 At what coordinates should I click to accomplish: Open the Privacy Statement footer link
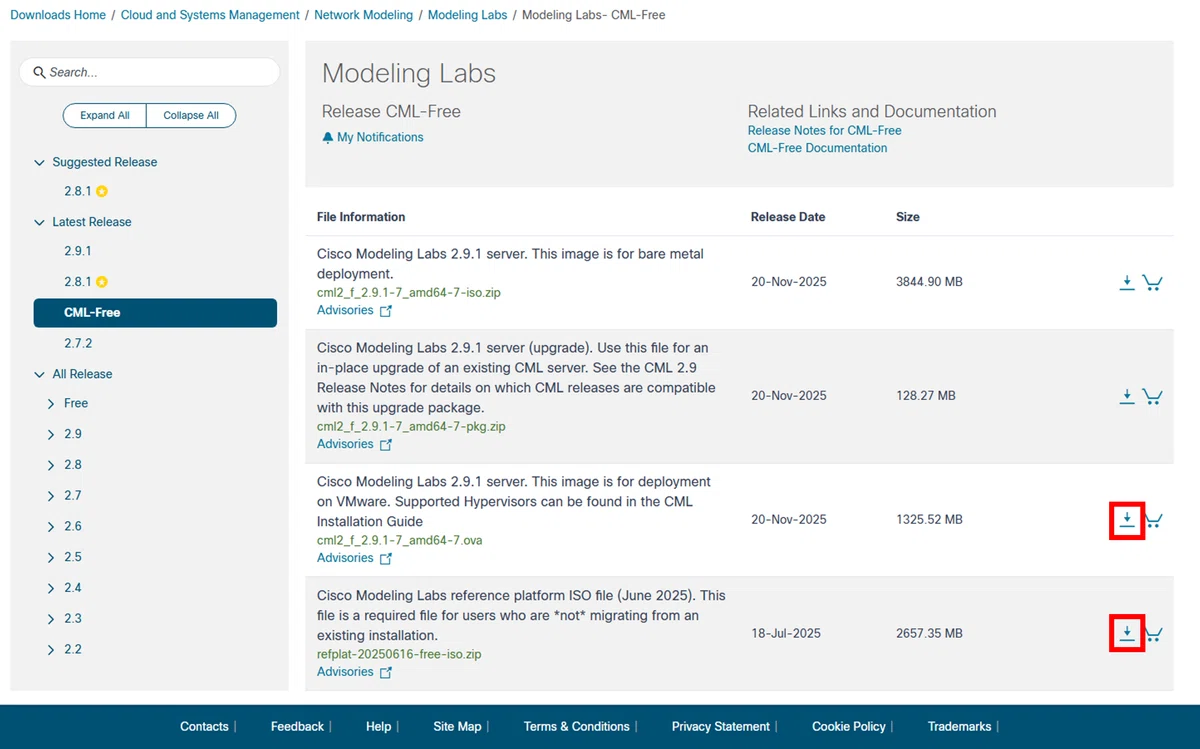[721, 727]
